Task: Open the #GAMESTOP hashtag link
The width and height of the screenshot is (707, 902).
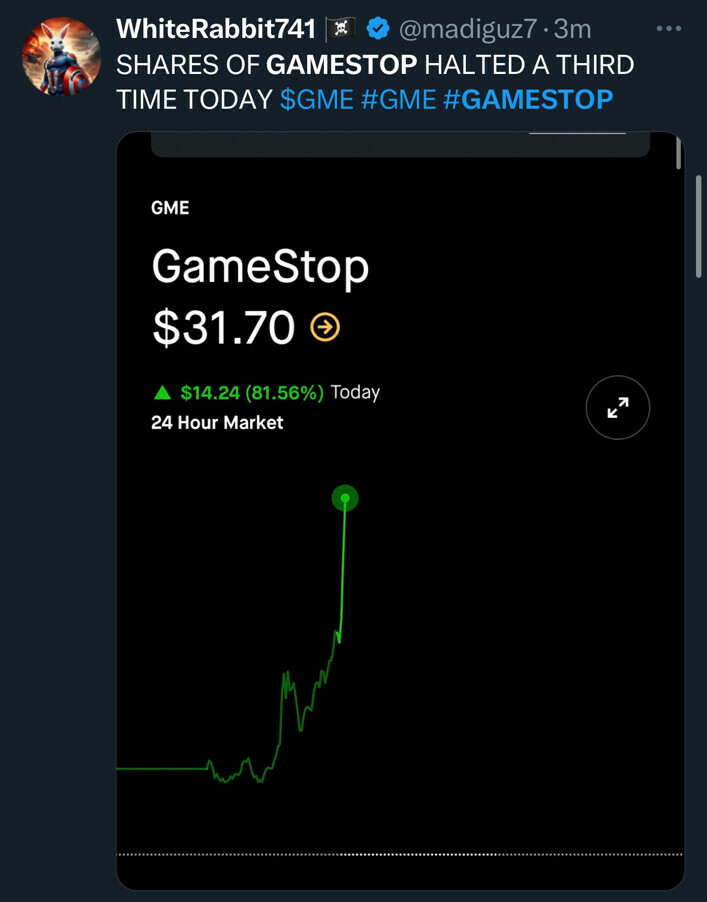Action: pyautogui.click(x=527, y=98)
